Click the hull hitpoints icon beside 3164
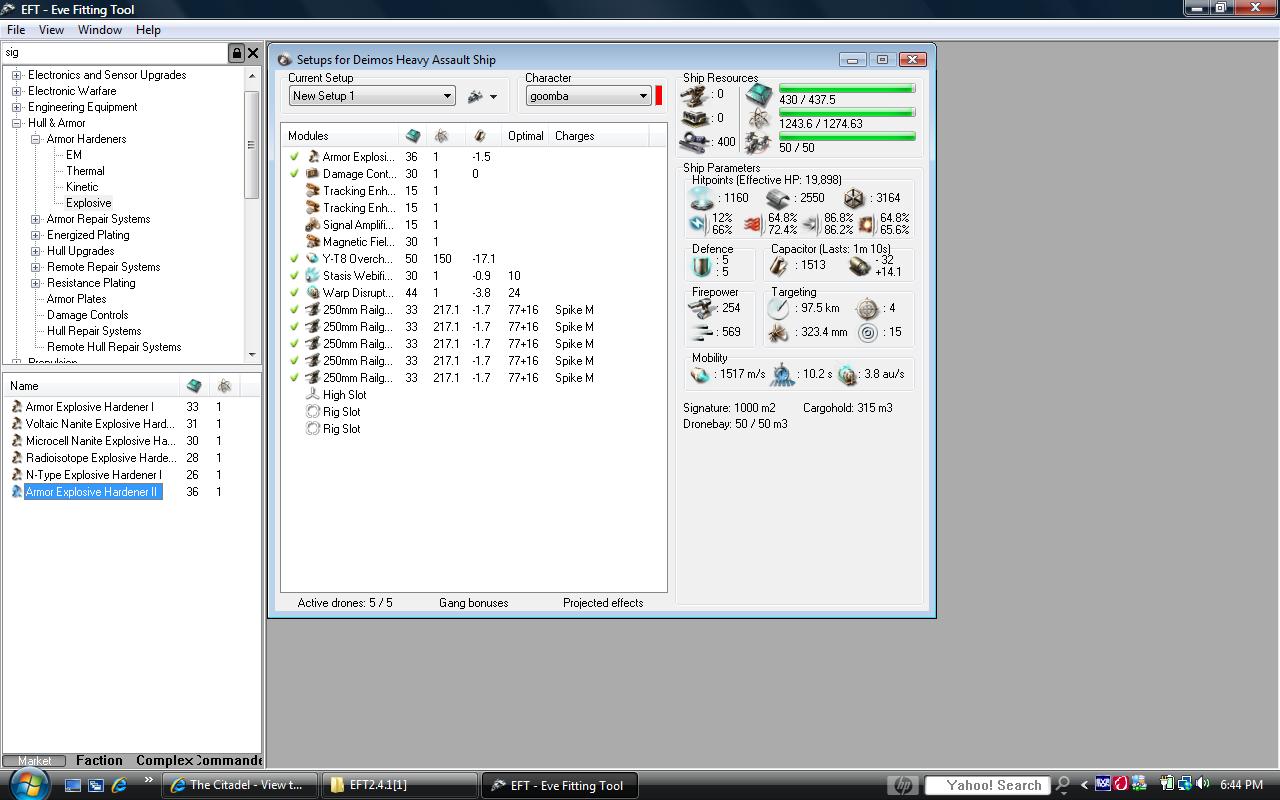Image resolution: width=1280 pixels, height=800 pixels. [853, 198]
